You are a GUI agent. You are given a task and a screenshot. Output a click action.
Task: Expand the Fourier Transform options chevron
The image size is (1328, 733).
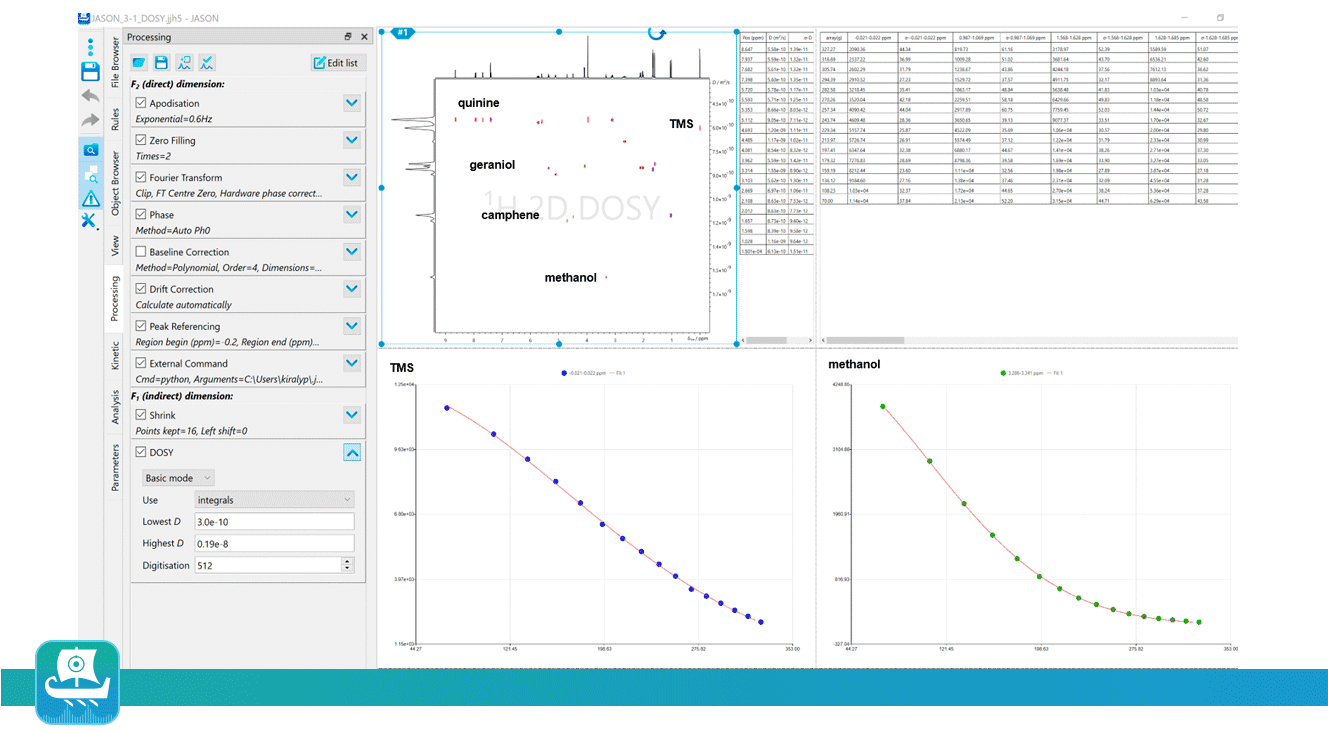[x=352, y=177]
